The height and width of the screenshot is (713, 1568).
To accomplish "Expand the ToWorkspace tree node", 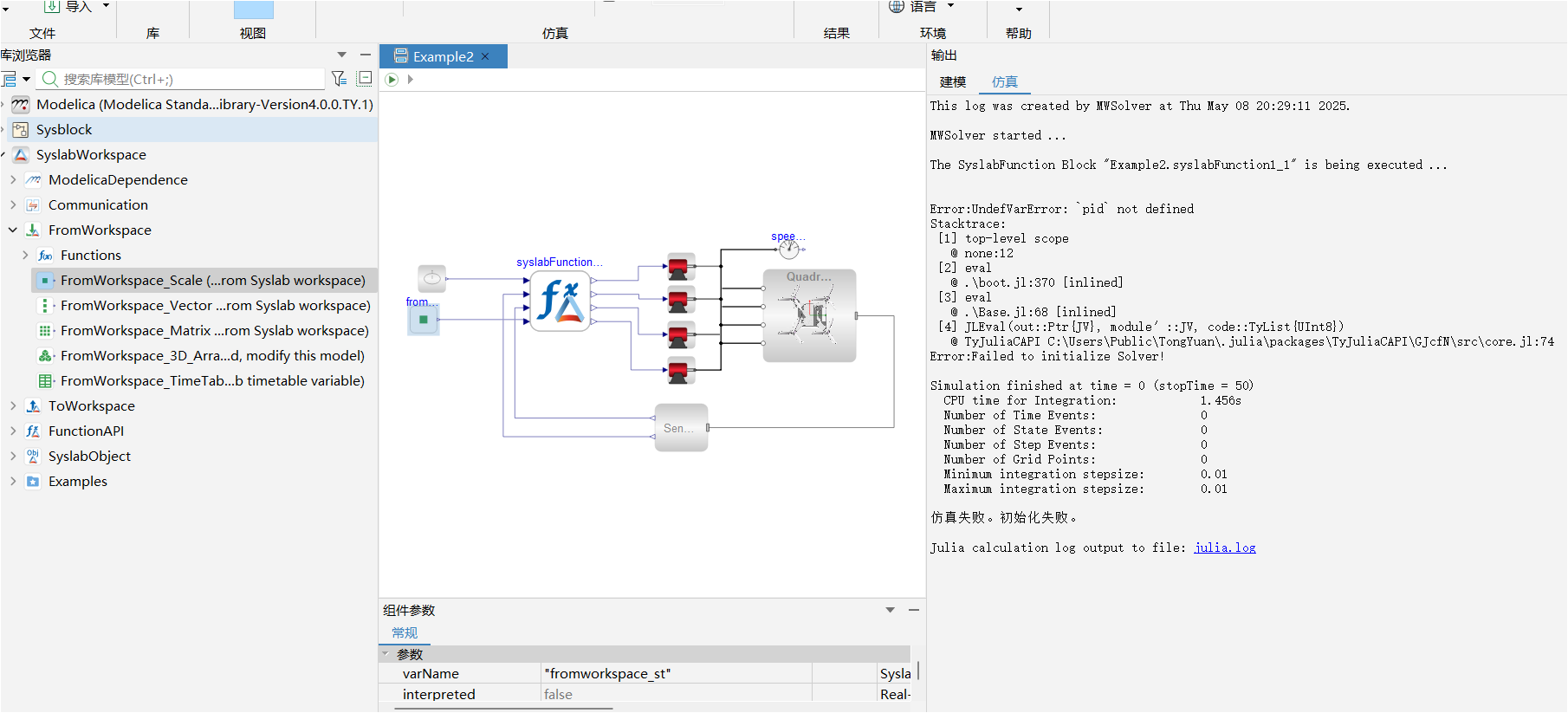I will pyautogui.click(x=13, y=405).
